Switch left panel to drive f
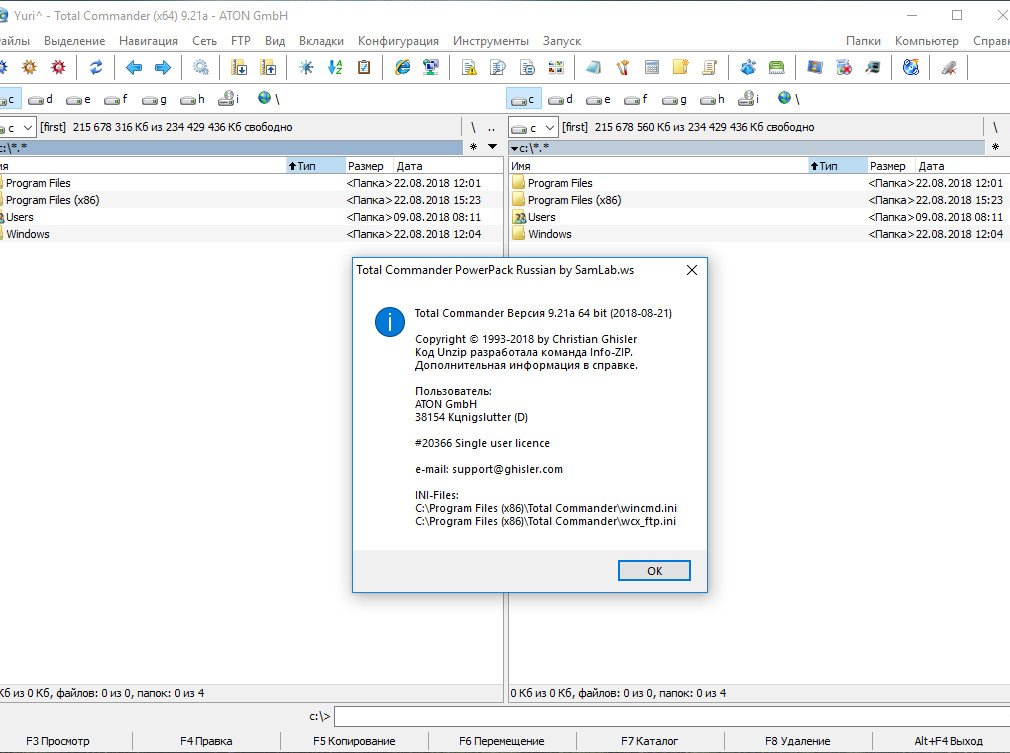The width and height of the screenshot is (1010, 753). click(116, 99)
